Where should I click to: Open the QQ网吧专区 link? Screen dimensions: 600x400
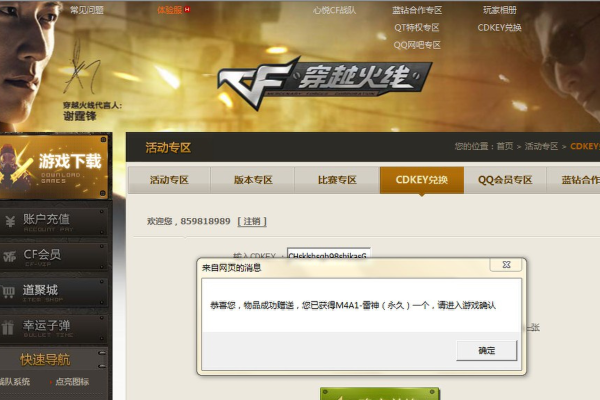[x=417, y=45]
